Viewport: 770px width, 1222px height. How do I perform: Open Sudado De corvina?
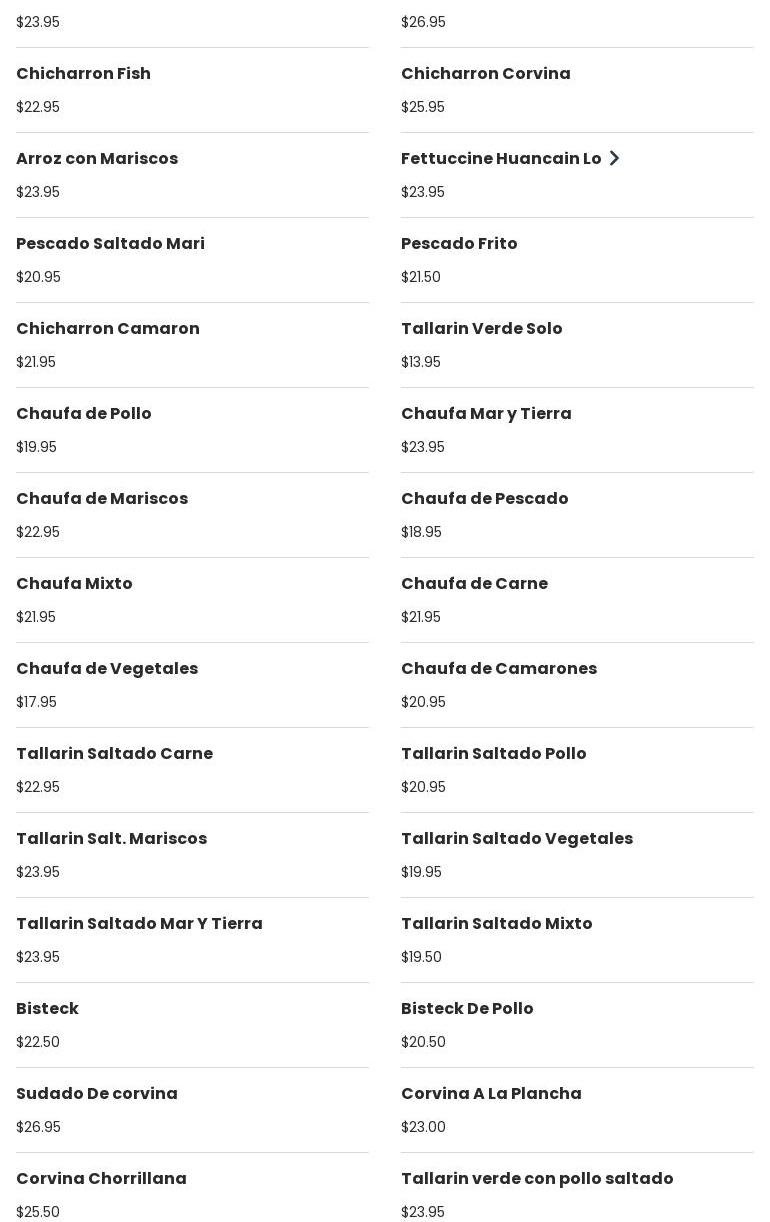97,1094
